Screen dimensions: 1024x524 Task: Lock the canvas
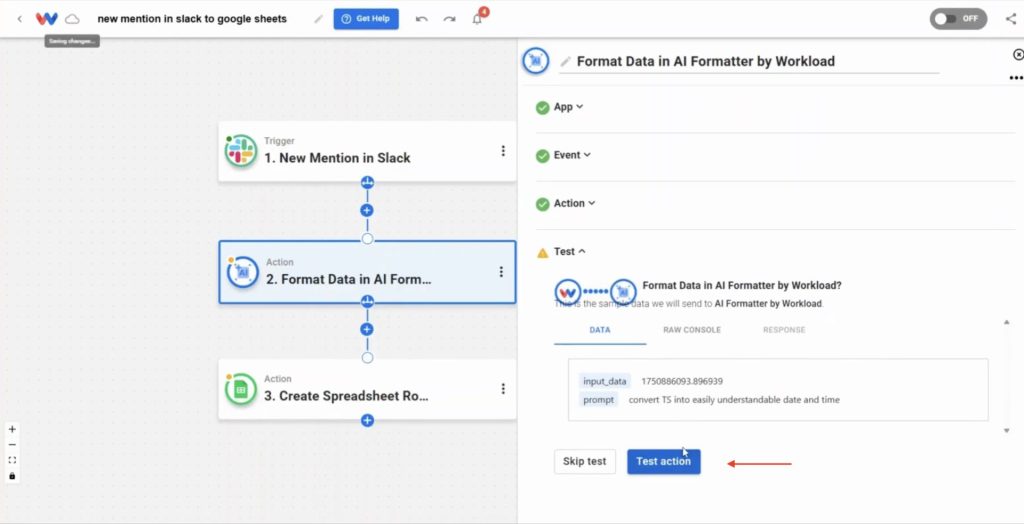tap(12, 476)
